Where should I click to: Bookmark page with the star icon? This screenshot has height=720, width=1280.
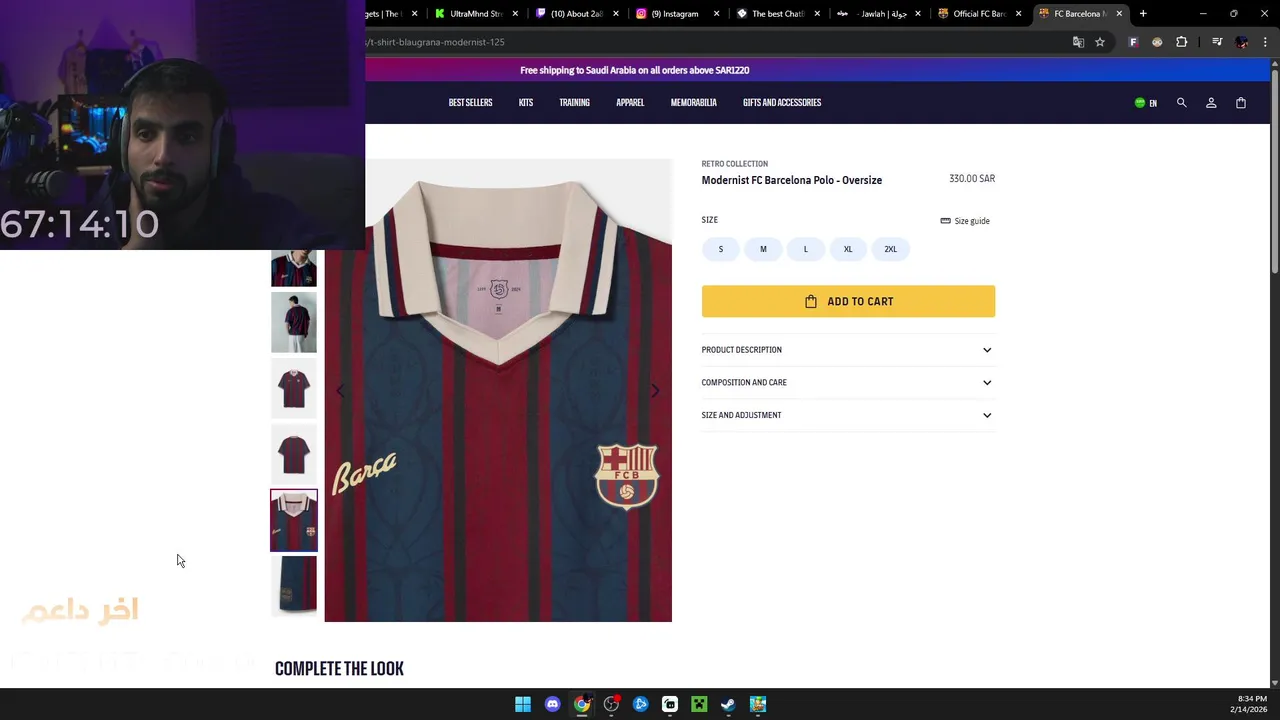pos(1100,42)
